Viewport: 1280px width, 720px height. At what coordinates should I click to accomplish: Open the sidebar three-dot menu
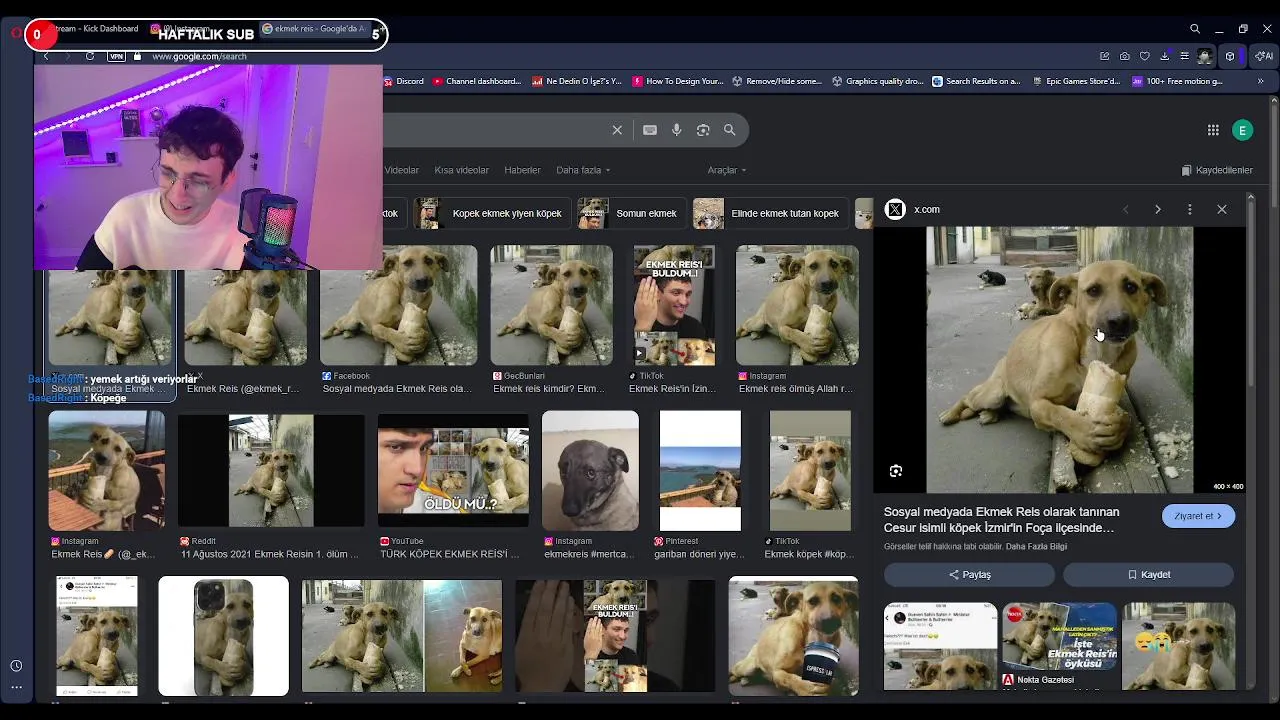pos(16,687)
